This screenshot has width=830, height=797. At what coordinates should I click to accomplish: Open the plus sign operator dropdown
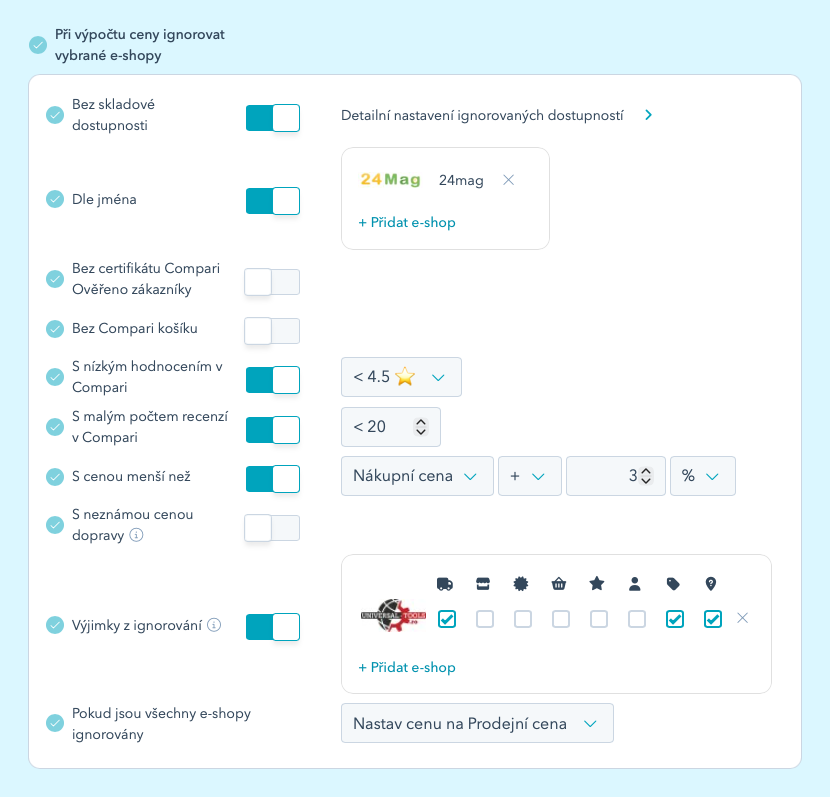(x=529, y=476)
